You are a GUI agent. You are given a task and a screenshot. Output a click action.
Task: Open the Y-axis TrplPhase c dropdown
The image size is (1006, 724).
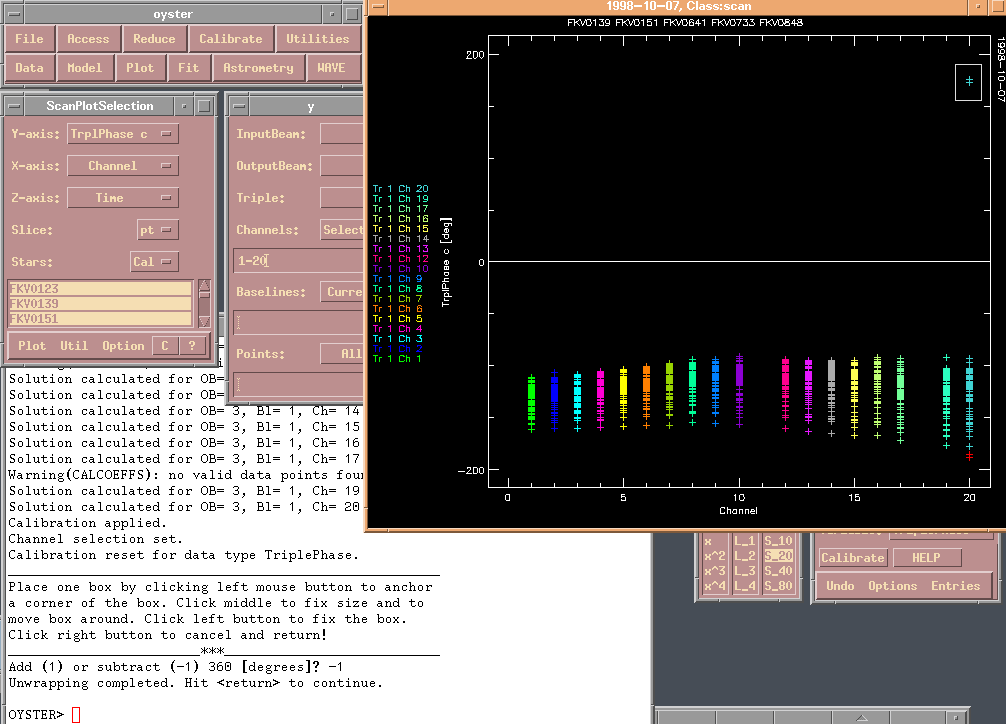click(x=123, y=134)
